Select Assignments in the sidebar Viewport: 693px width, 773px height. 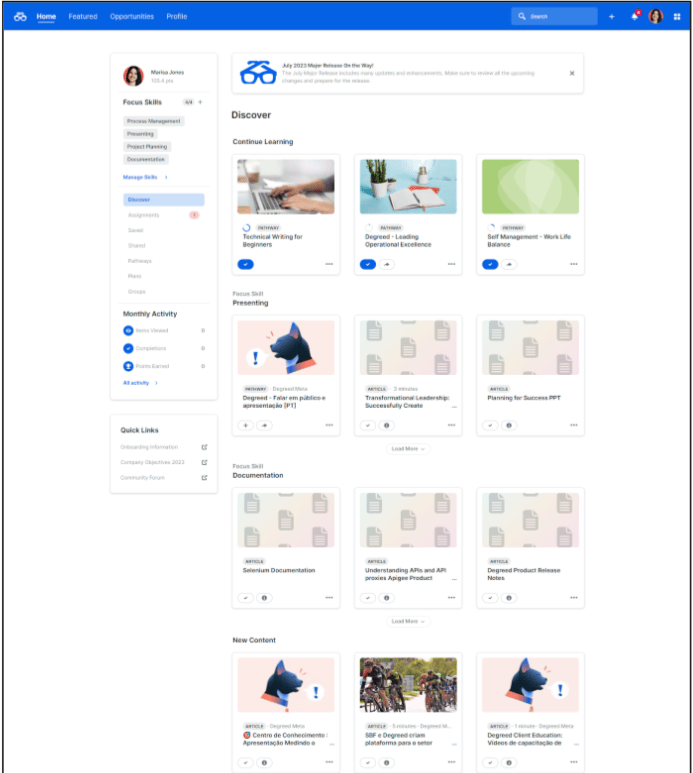point(164,215)
